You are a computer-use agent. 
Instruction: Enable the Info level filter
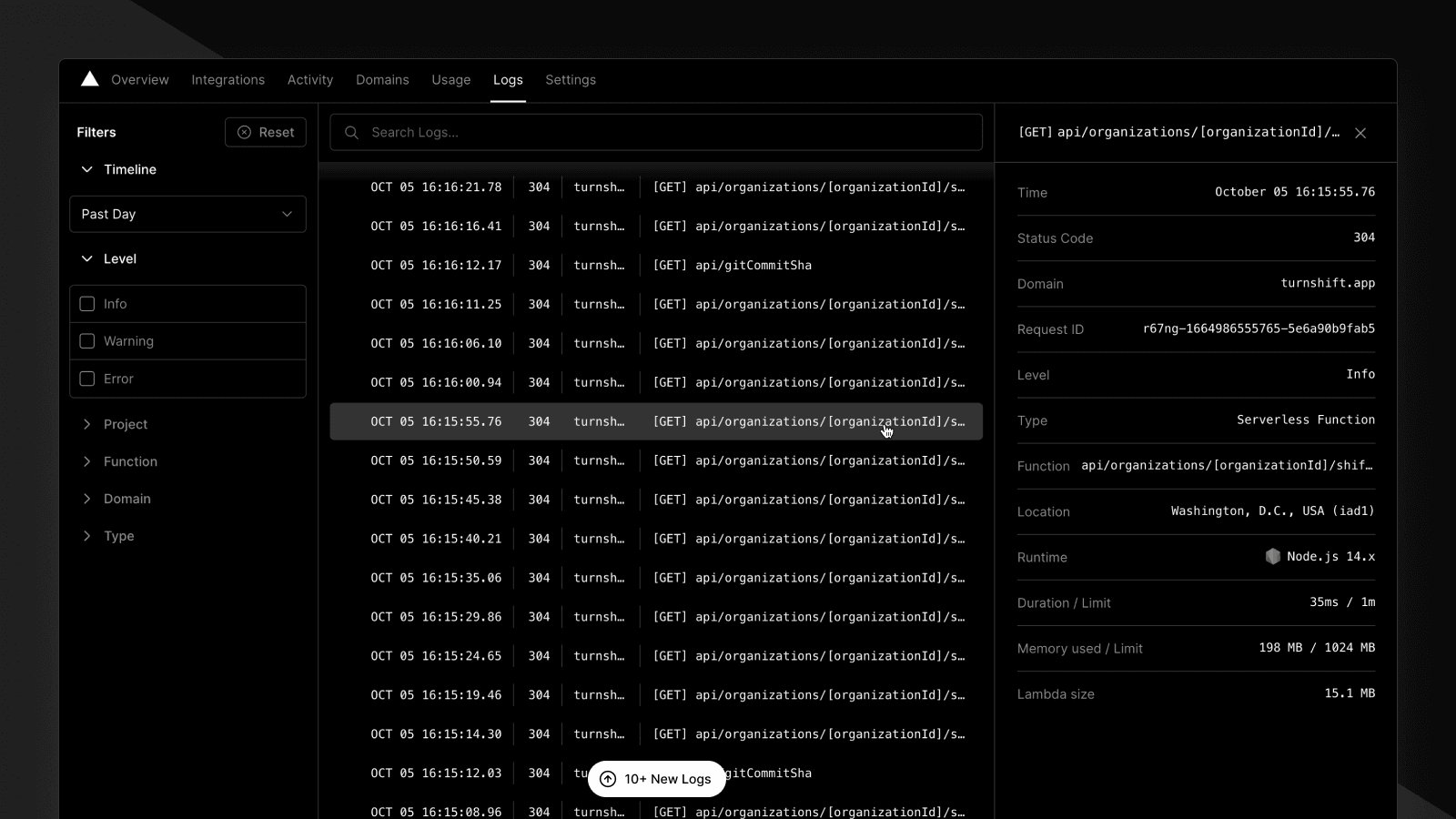tap(86, 303)
